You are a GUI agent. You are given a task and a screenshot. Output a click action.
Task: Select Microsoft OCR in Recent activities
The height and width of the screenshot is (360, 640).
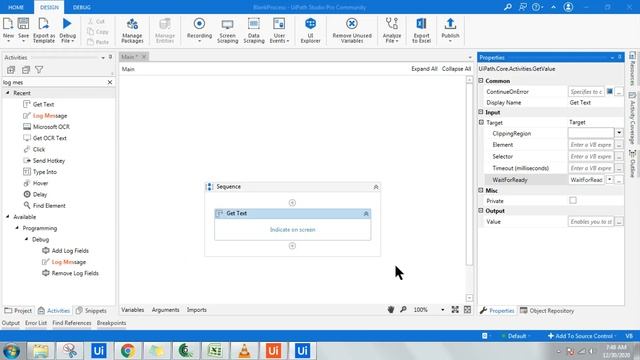point(46,127)
